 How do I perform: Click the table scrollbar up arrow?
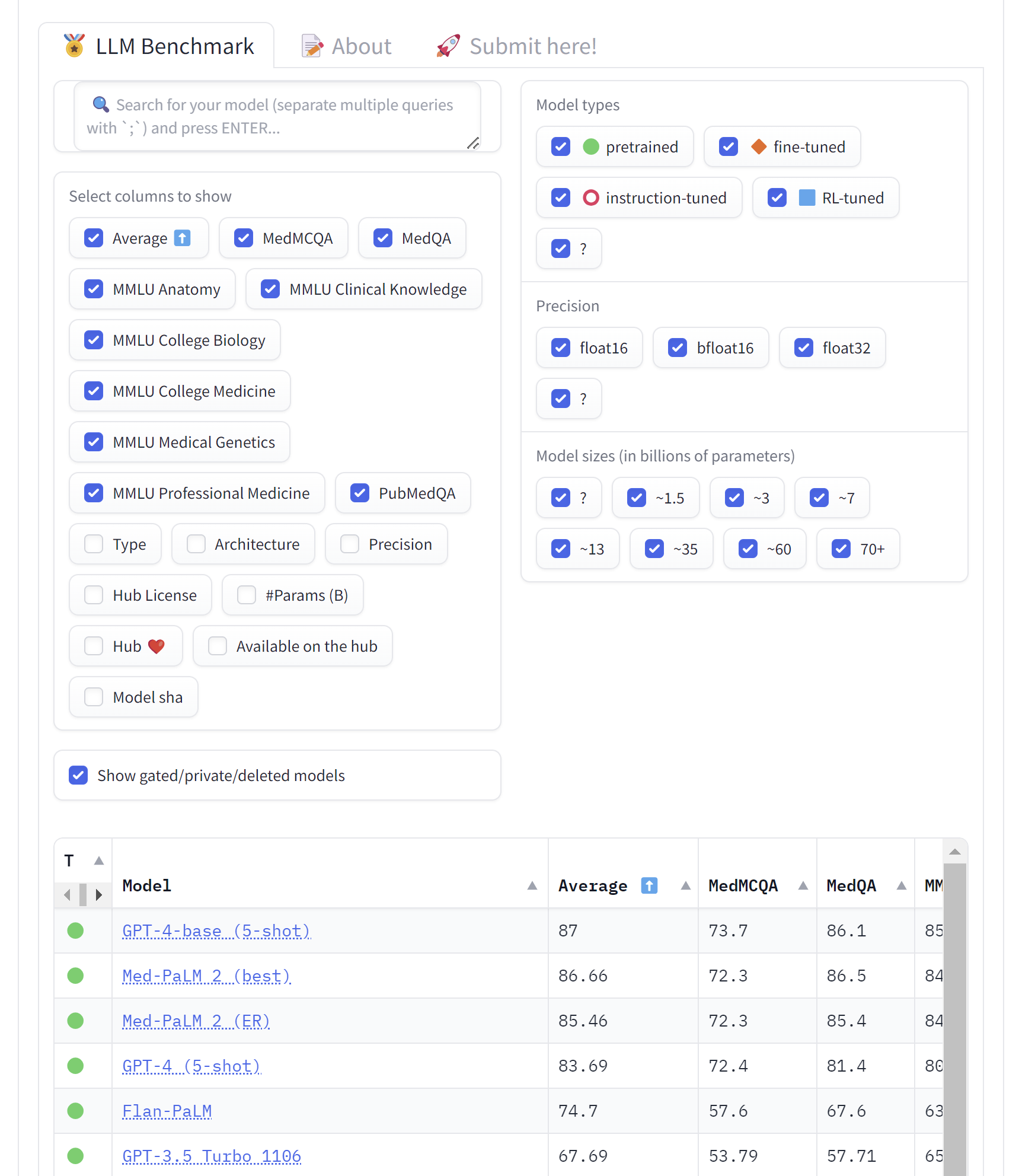(955, 852)
